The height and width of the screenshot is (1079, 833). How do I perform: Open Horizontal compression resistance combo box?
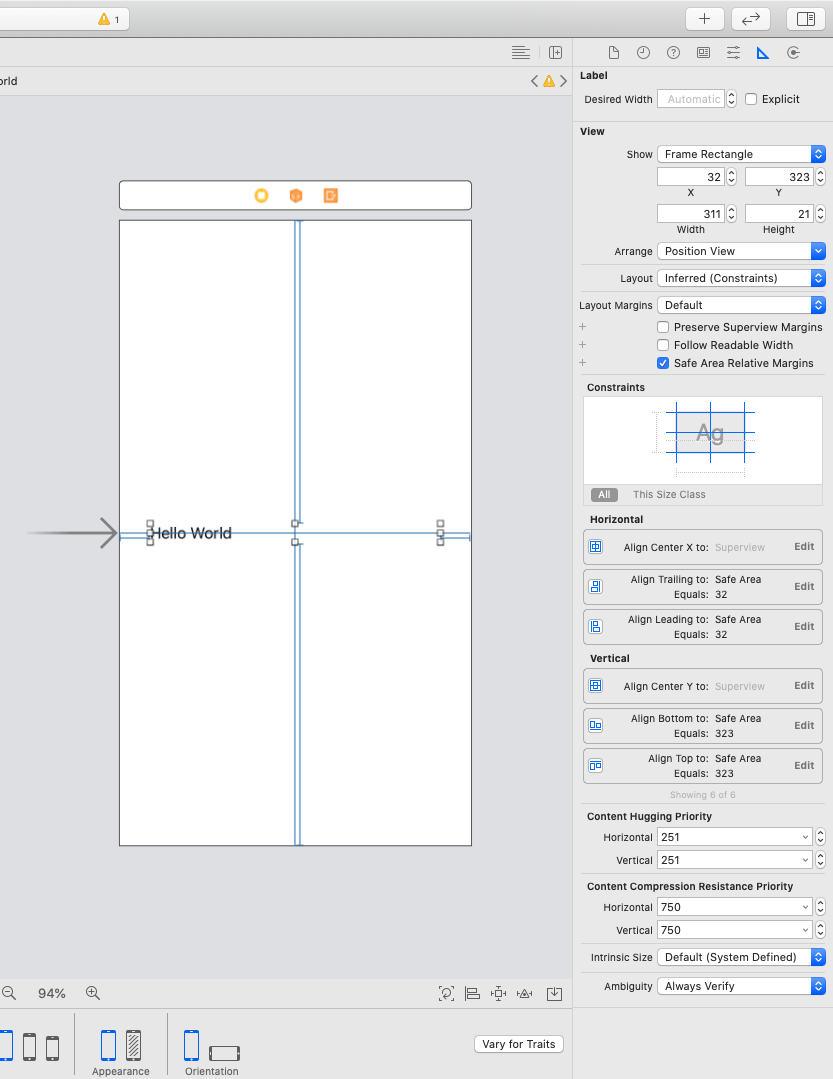pyautogui.click(x=735, y=907)
